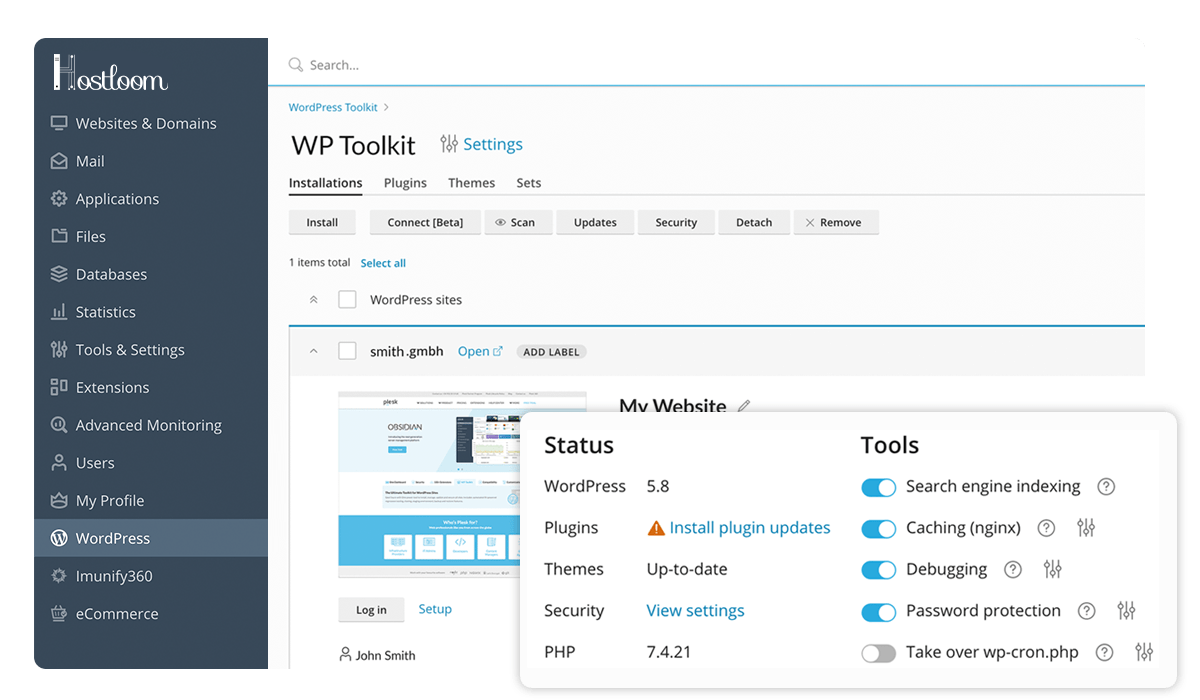This screenshot has height=700, width=1200.
Task: Collapse the smith.gmbh row chevron
Action: (x=313, y=351)
